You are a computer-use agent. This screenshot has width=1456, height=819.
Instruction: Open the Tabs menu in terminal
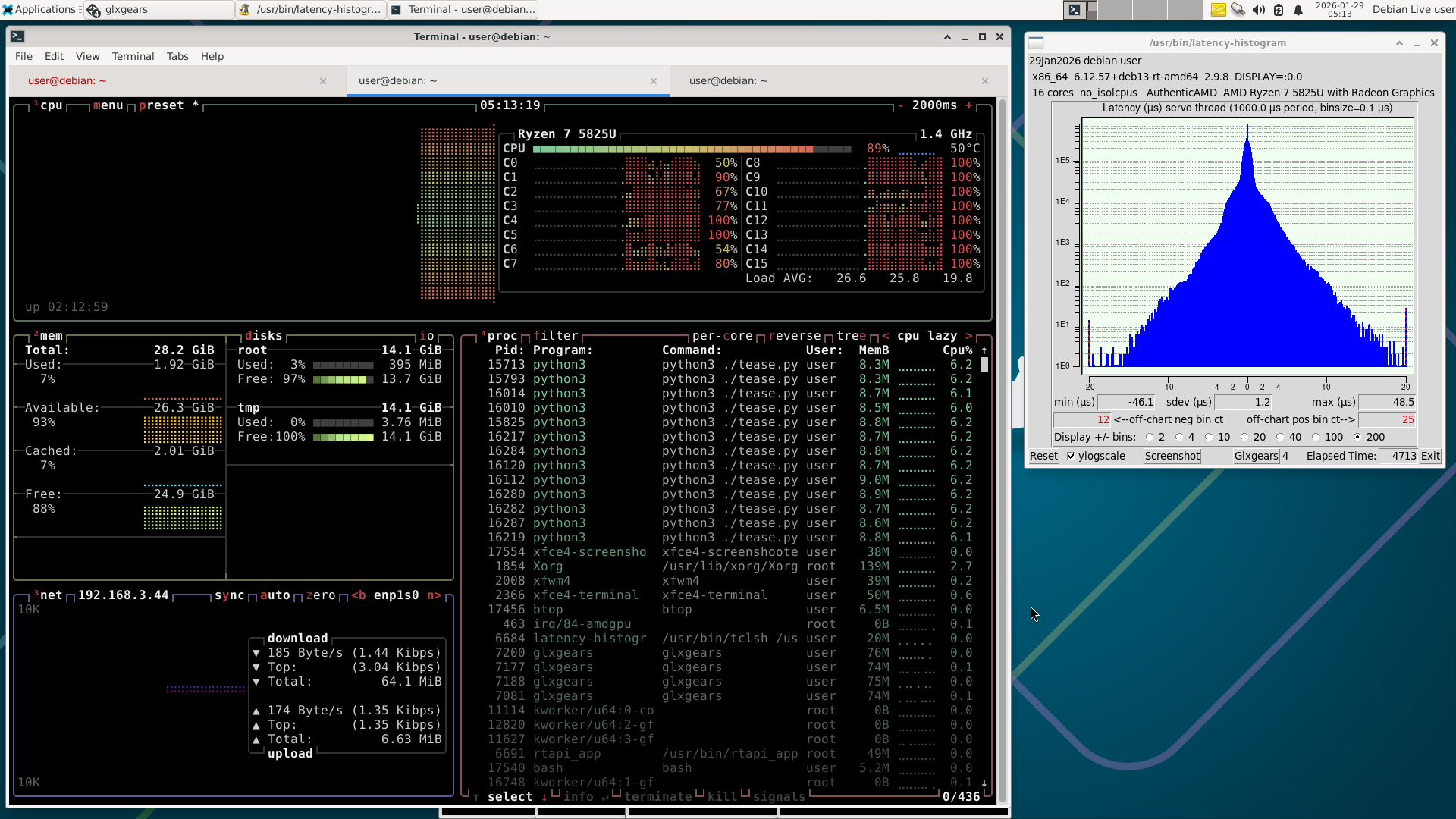(x=177, y=57)
